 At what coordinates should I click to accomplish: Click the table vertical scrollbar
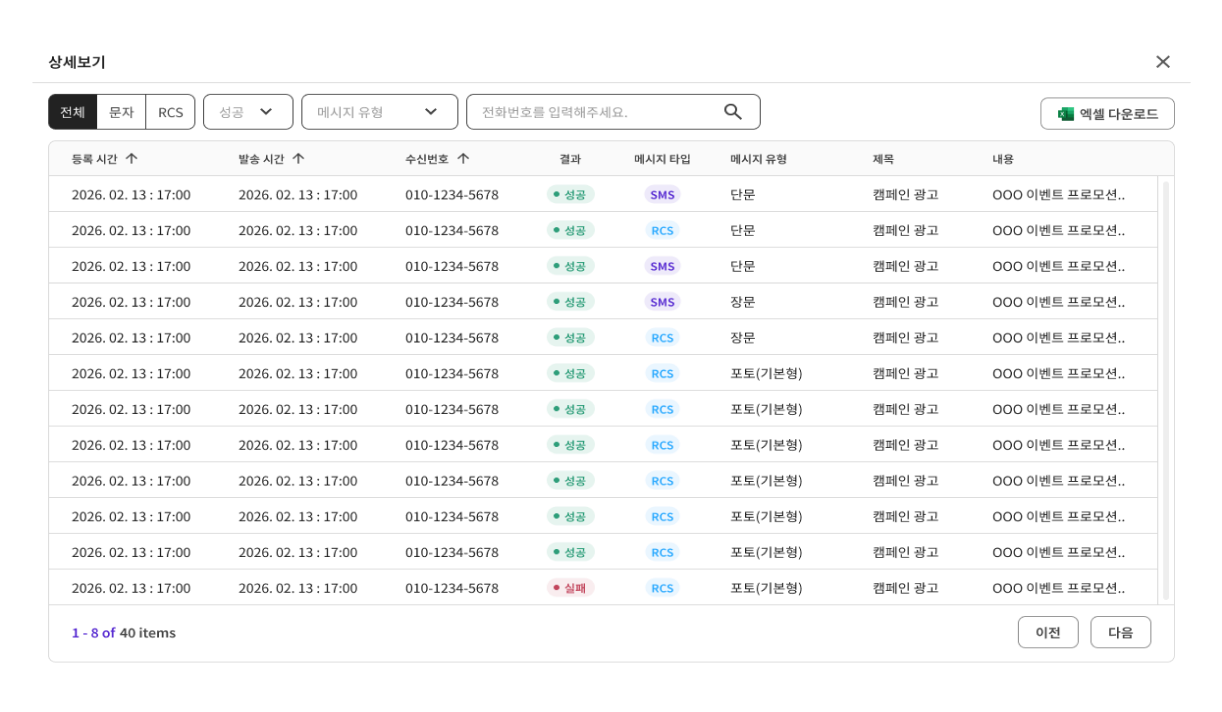coord(1165,390)
